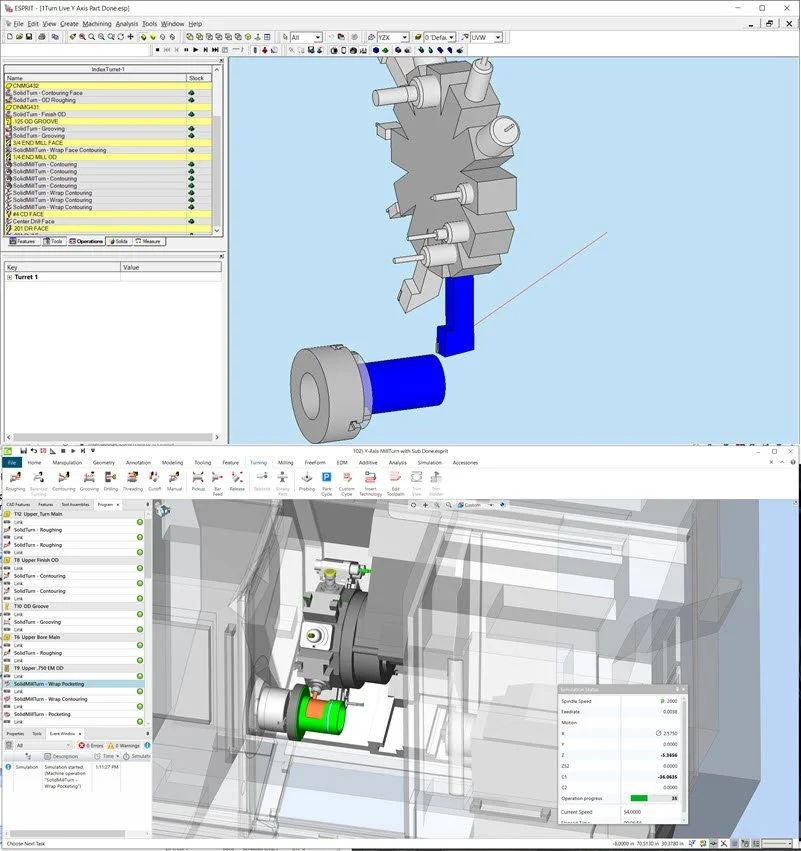Select 'SolidMillTurn - Wrap Pocketing' in Program list
Screen dimensions: 801x851
click(71, 684)
